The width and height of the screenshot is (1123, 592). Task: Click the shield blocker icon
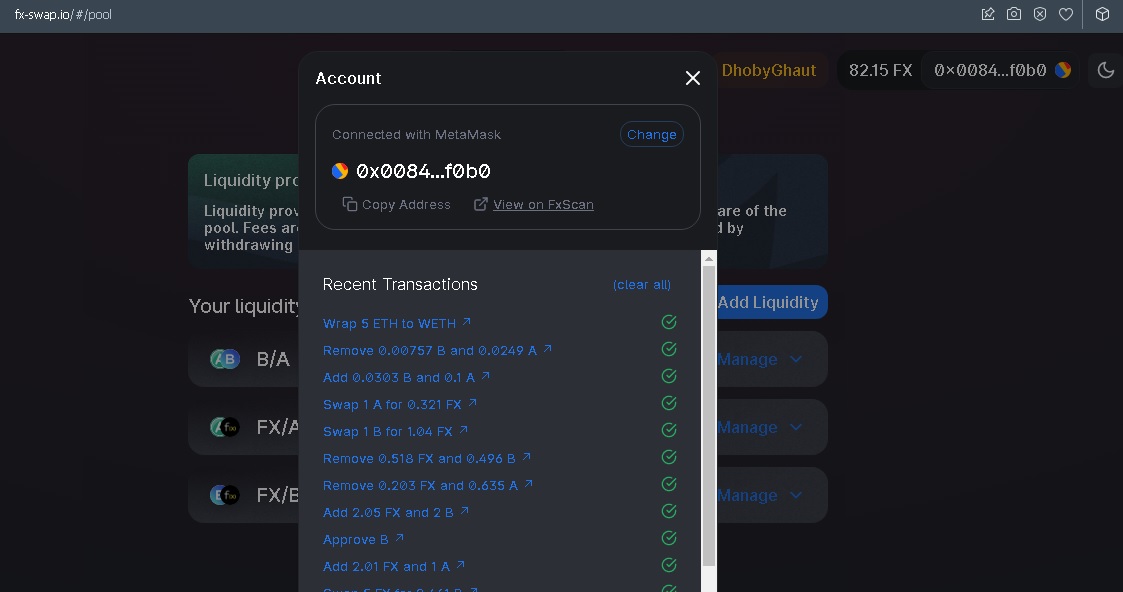coord(1040,14)
